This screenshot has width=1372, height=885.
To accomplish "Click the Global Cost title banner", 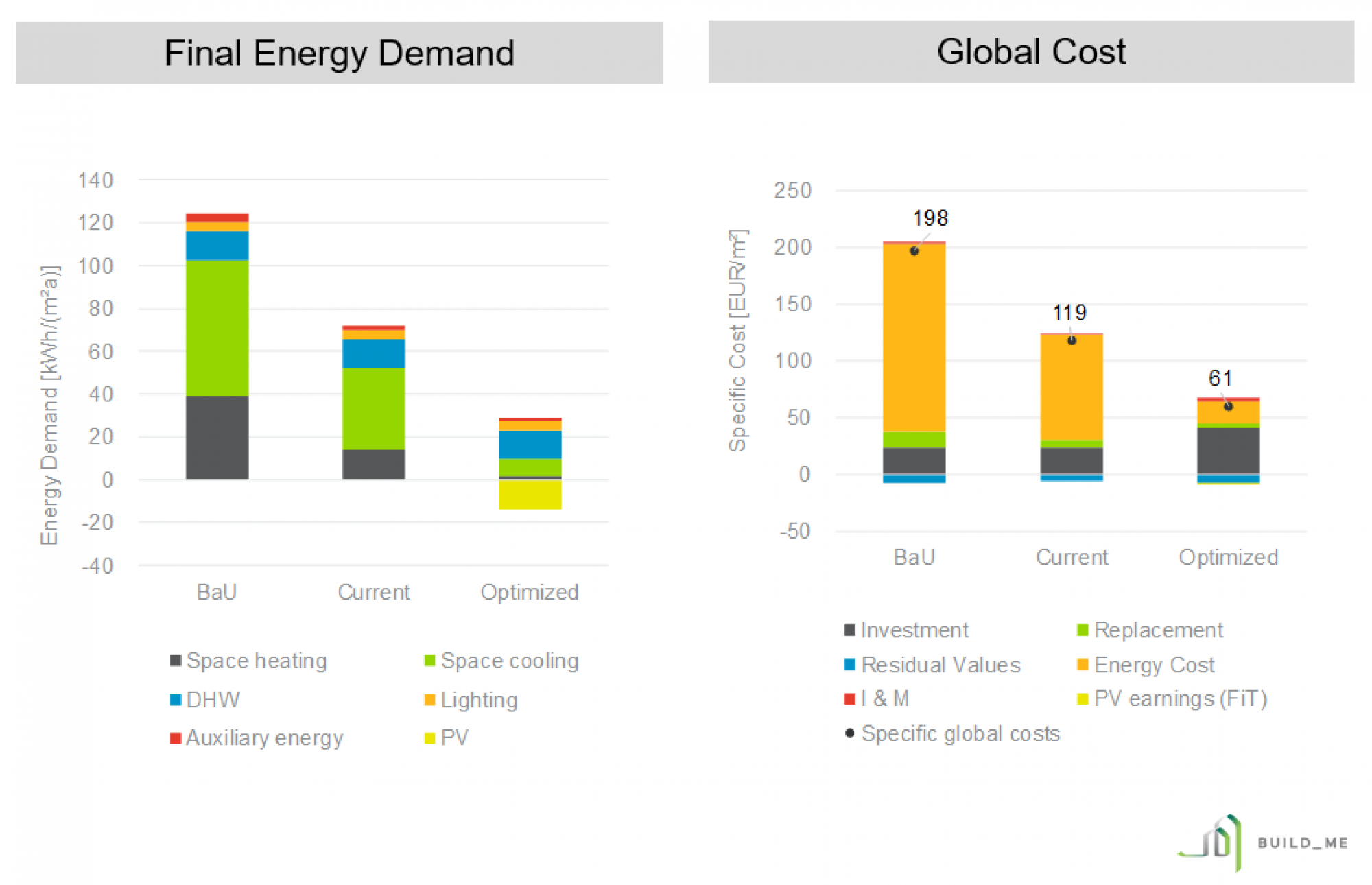I will coord(1031,51).
